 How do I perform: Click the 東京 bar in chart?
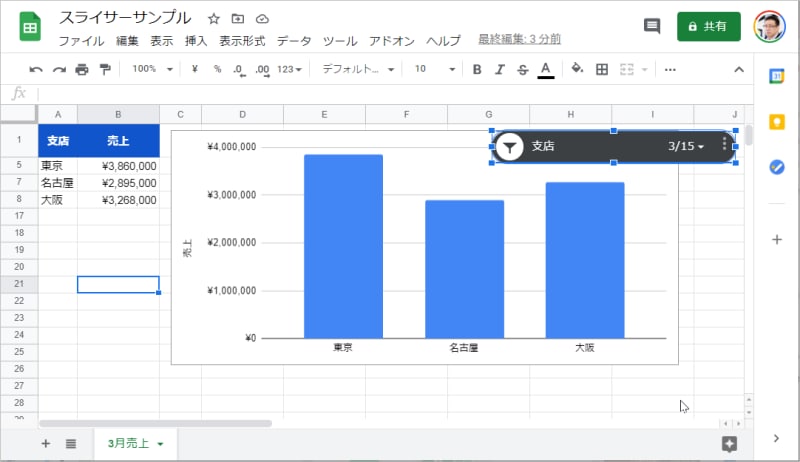[343, 246]
